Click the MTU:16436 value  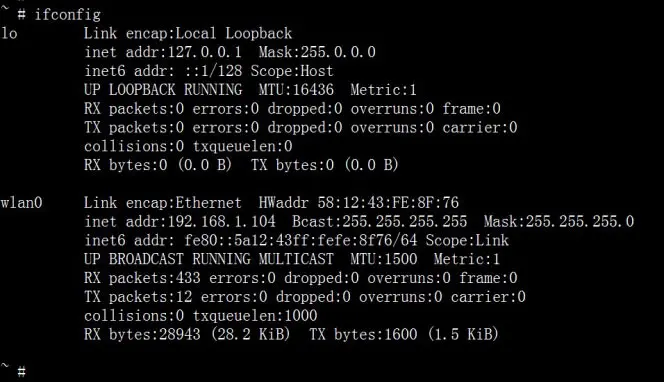pos(296,90)
